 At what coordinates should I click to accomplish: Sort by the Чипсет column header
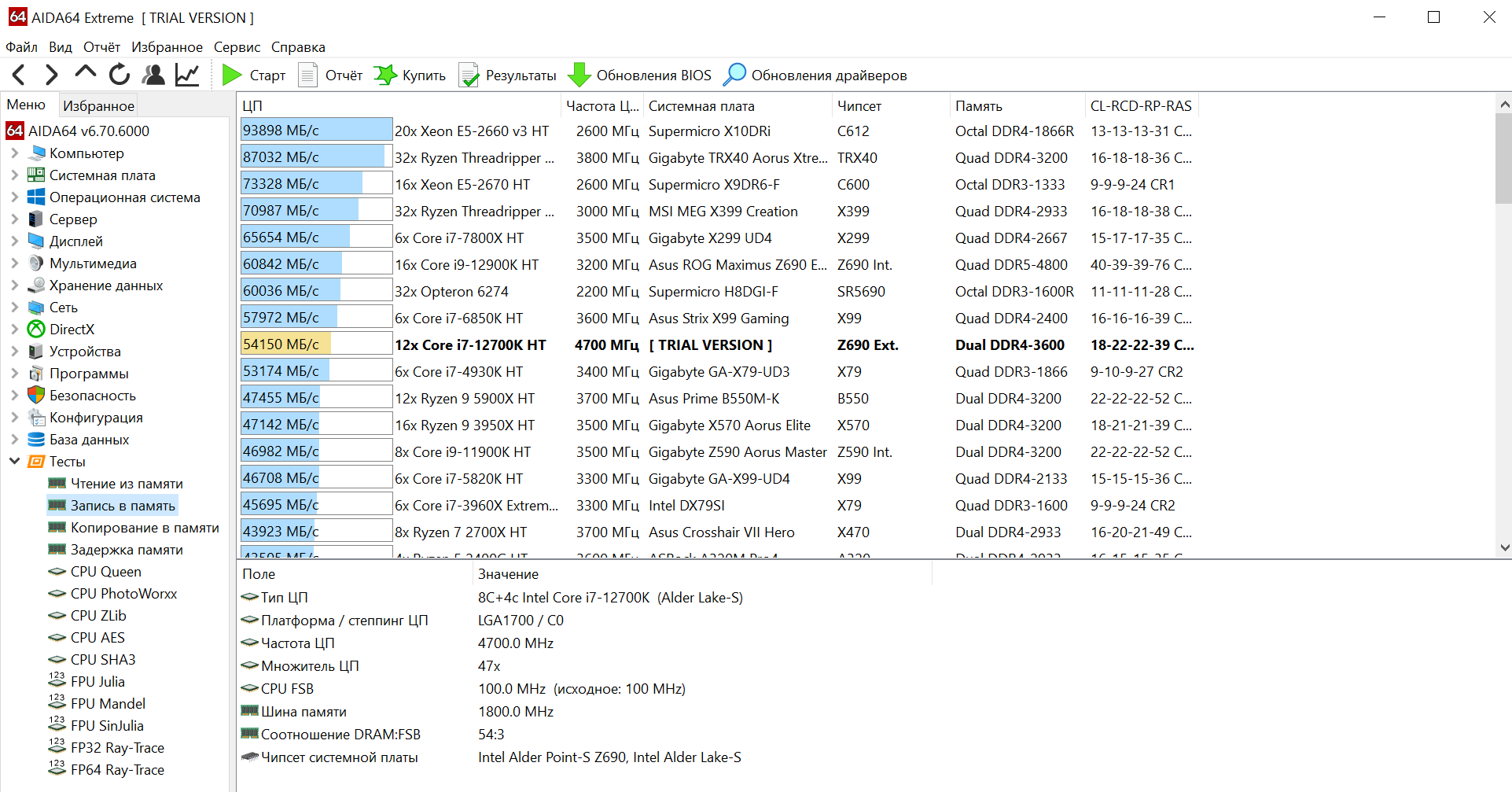pyautogui.click(x=891, y=105)
